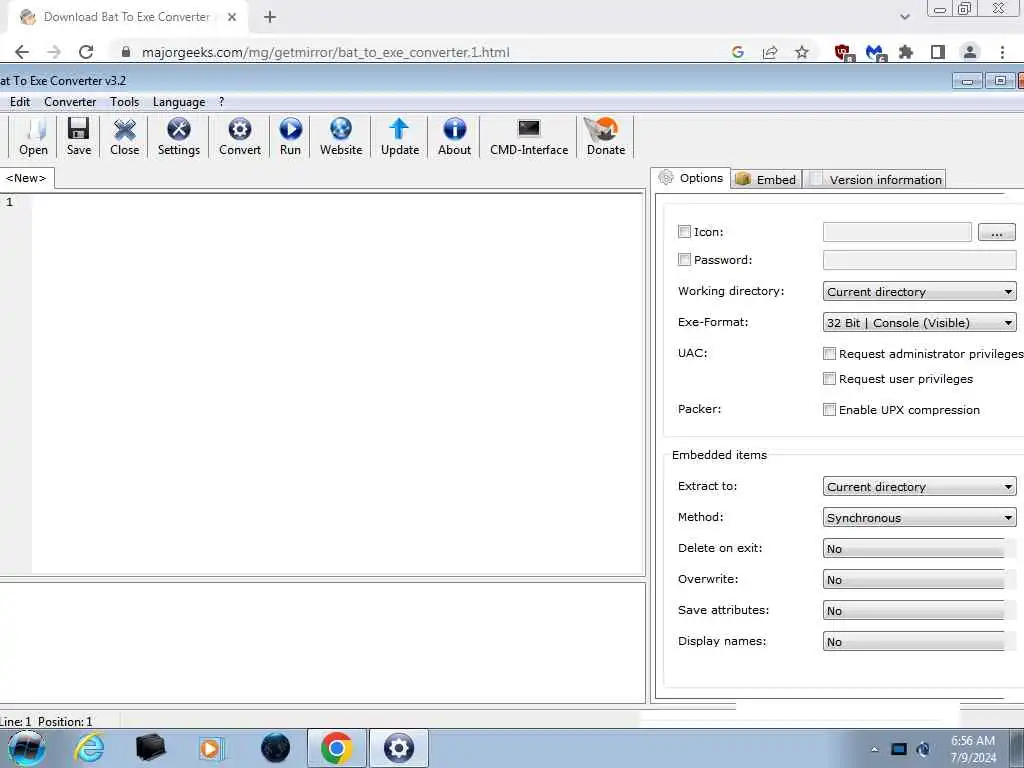Image resolution: width=1024 pixels, height=768 pixels.
Task: Open the Donate toolbar icon
Action: 605,136
